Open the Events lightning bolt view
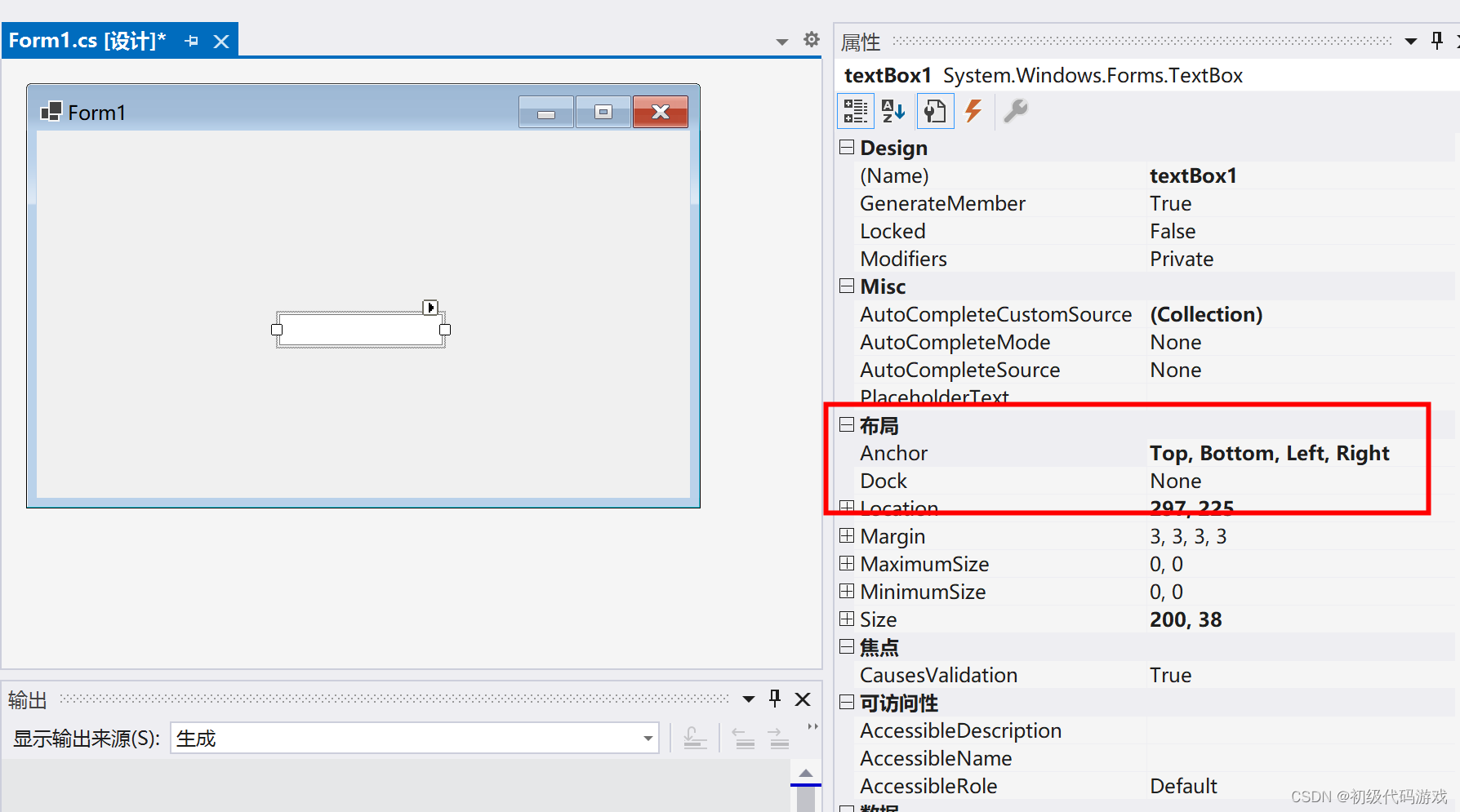Image resolution: width=1460 pixels, height=812 pixels. [973, 111]
